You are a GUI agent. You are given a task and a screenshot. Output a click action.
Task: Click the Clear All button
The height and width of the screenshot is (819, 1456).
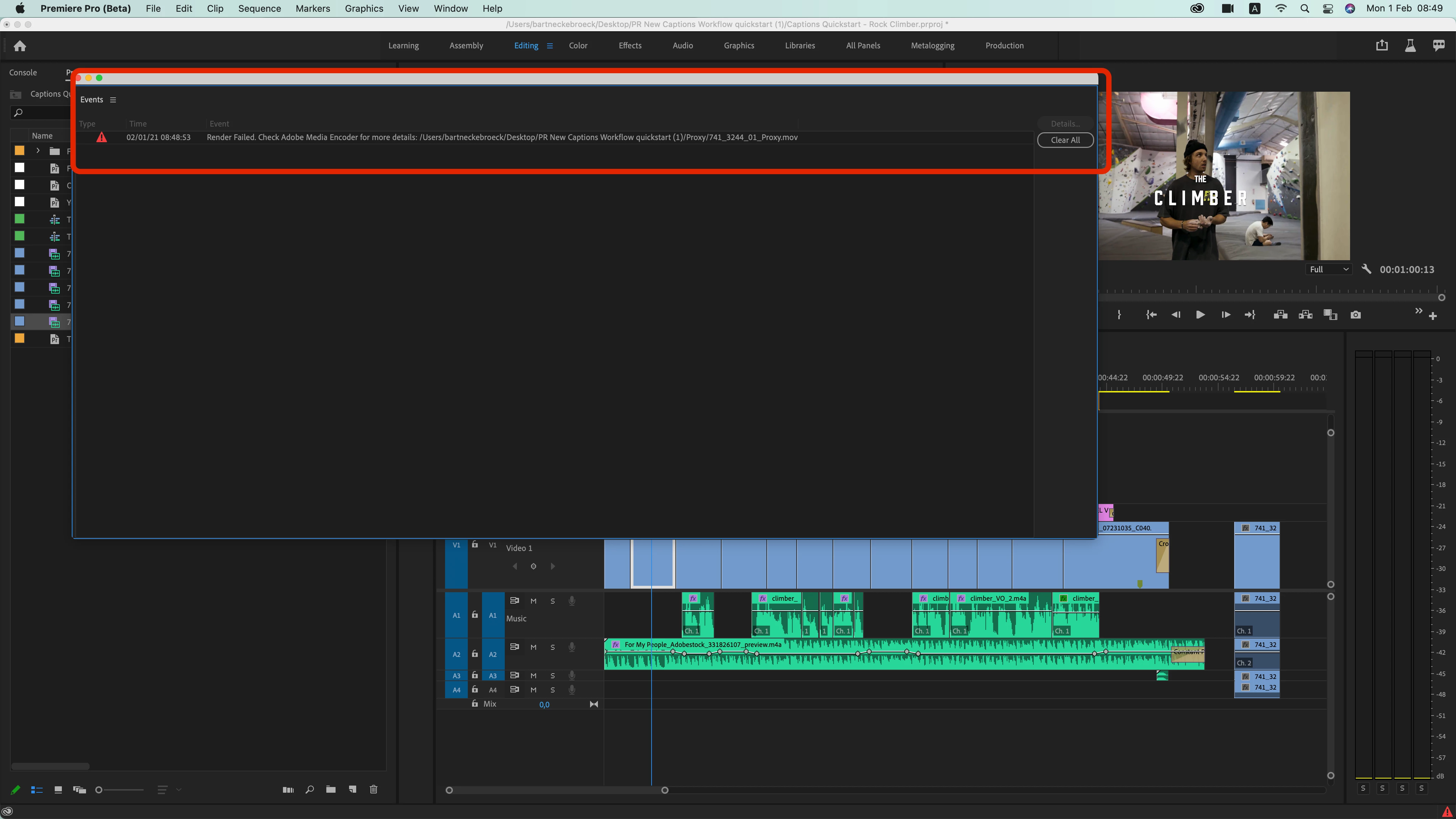[1065, 140]
